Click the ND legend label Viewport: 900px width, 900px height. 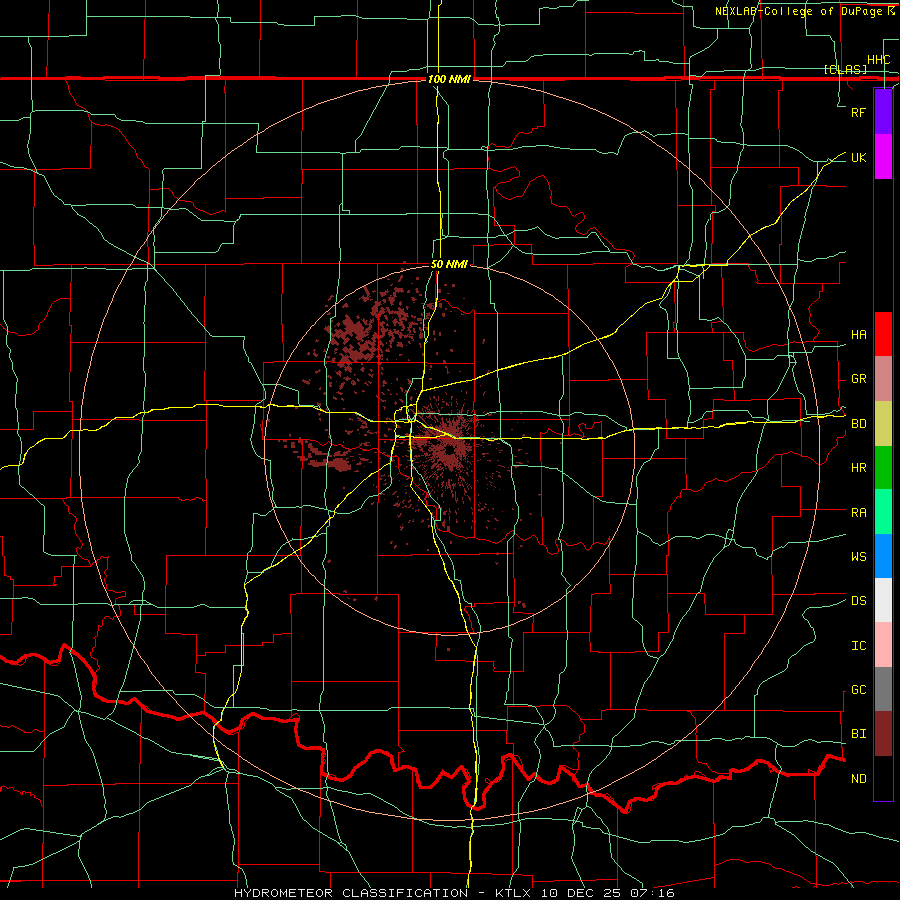858,779
